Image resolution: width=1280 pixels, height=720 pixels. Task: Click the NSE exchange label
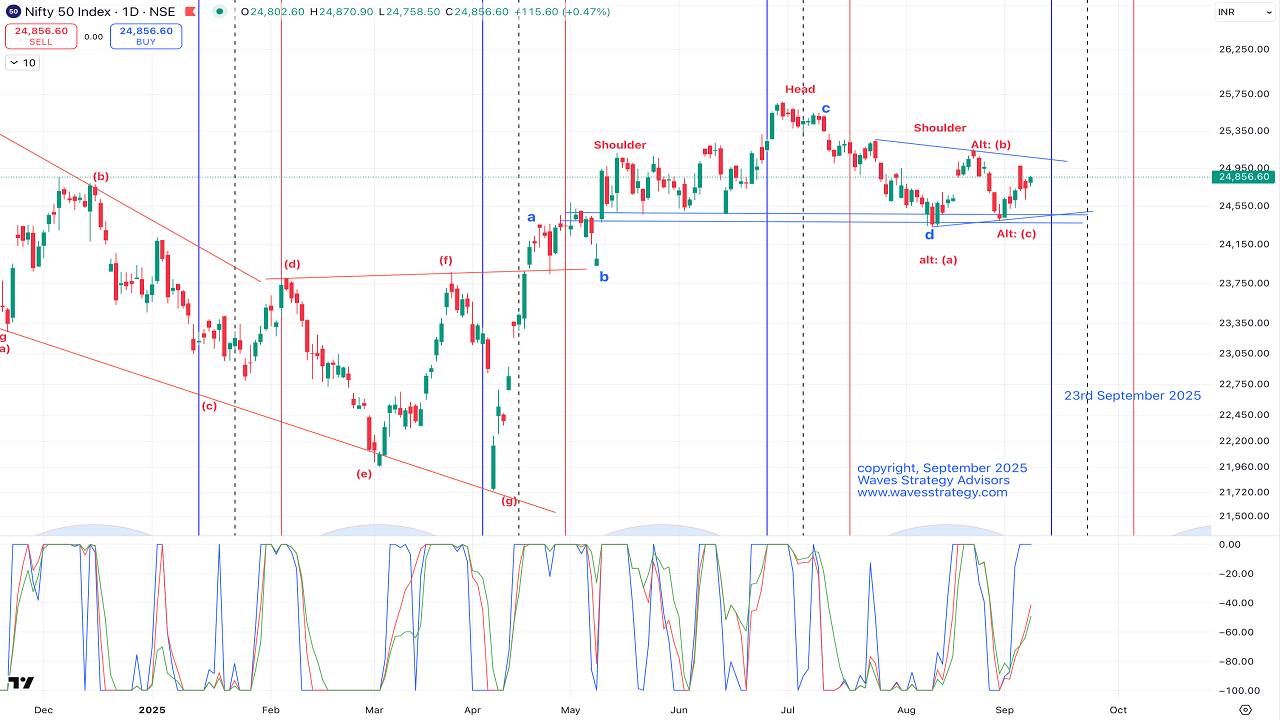(x=164, y=13)
